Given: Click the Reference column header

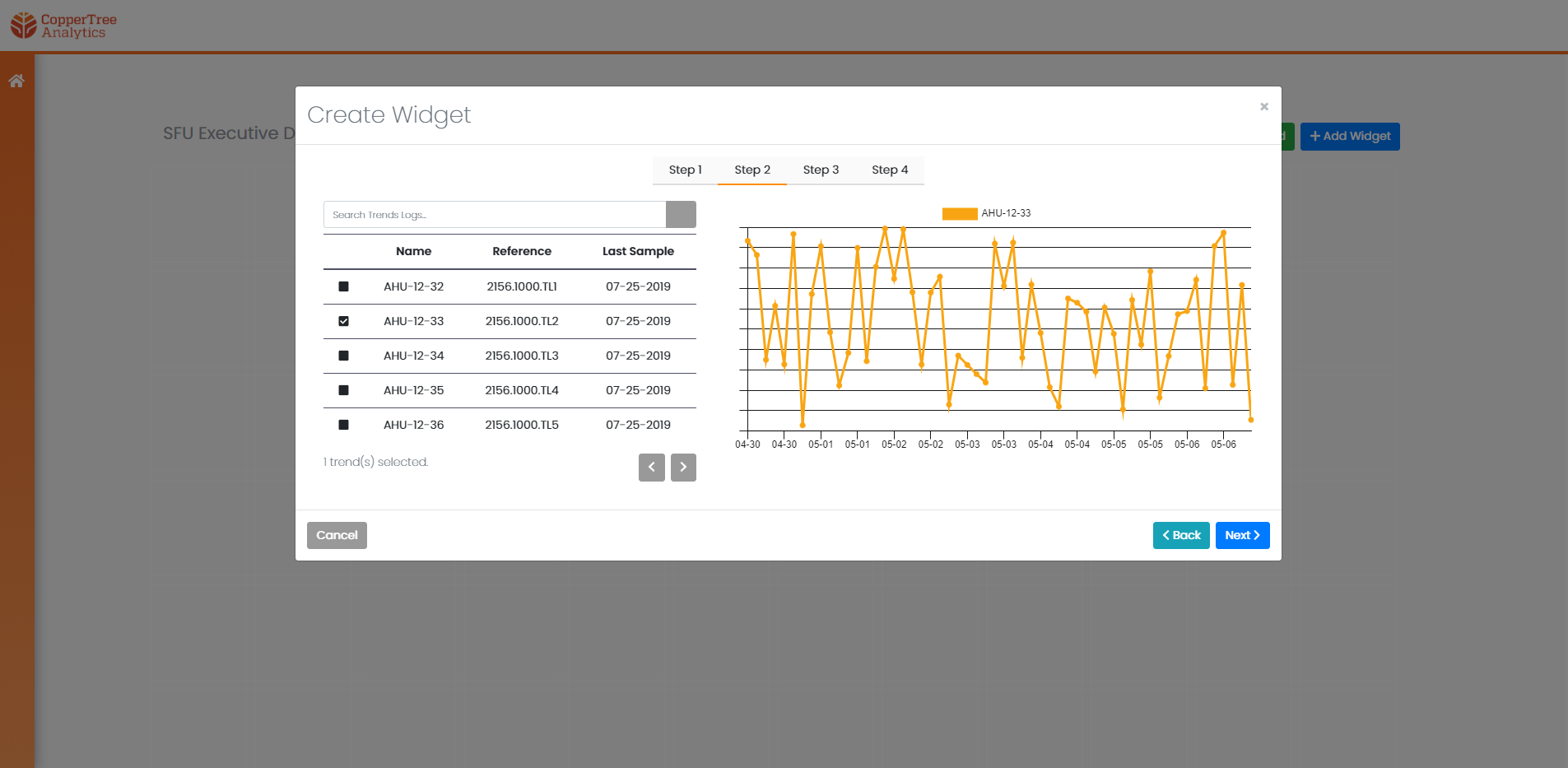Looking at the screenshot, I should [x=522, y=251].
